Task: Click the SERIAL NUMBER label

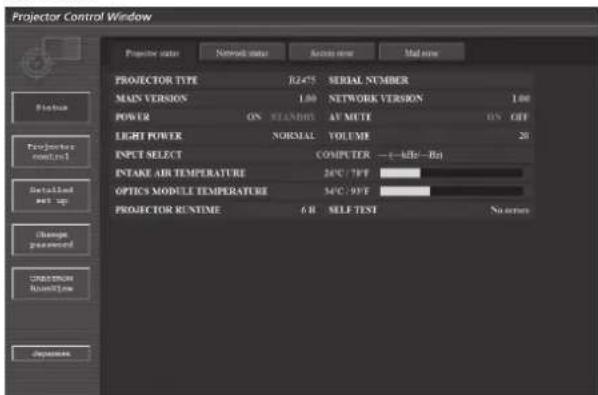Action: 368,80
